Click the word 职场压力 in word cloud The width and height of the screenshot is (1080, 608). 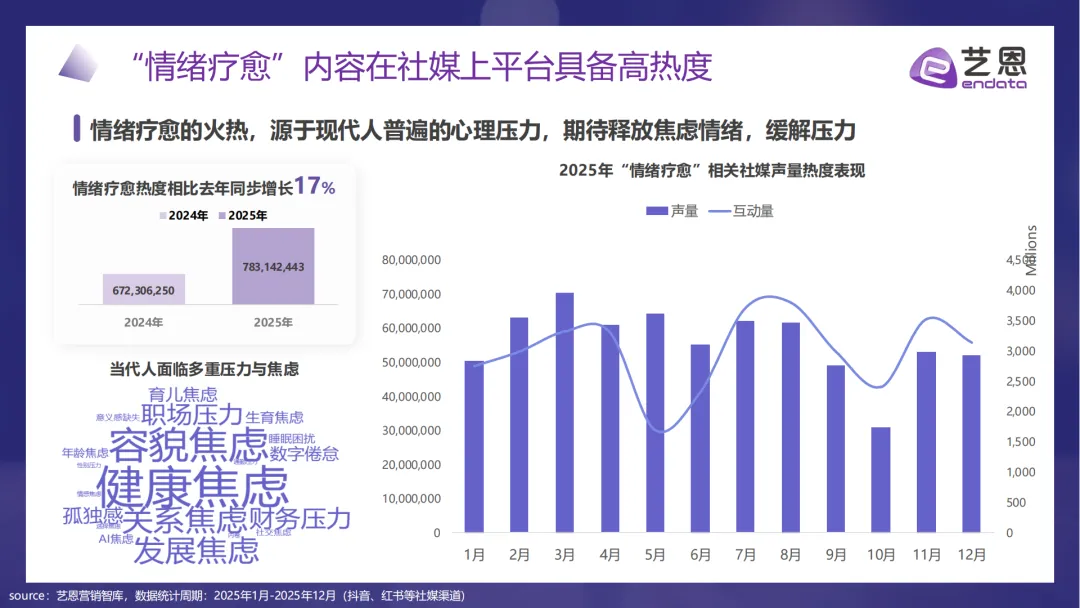192,415
